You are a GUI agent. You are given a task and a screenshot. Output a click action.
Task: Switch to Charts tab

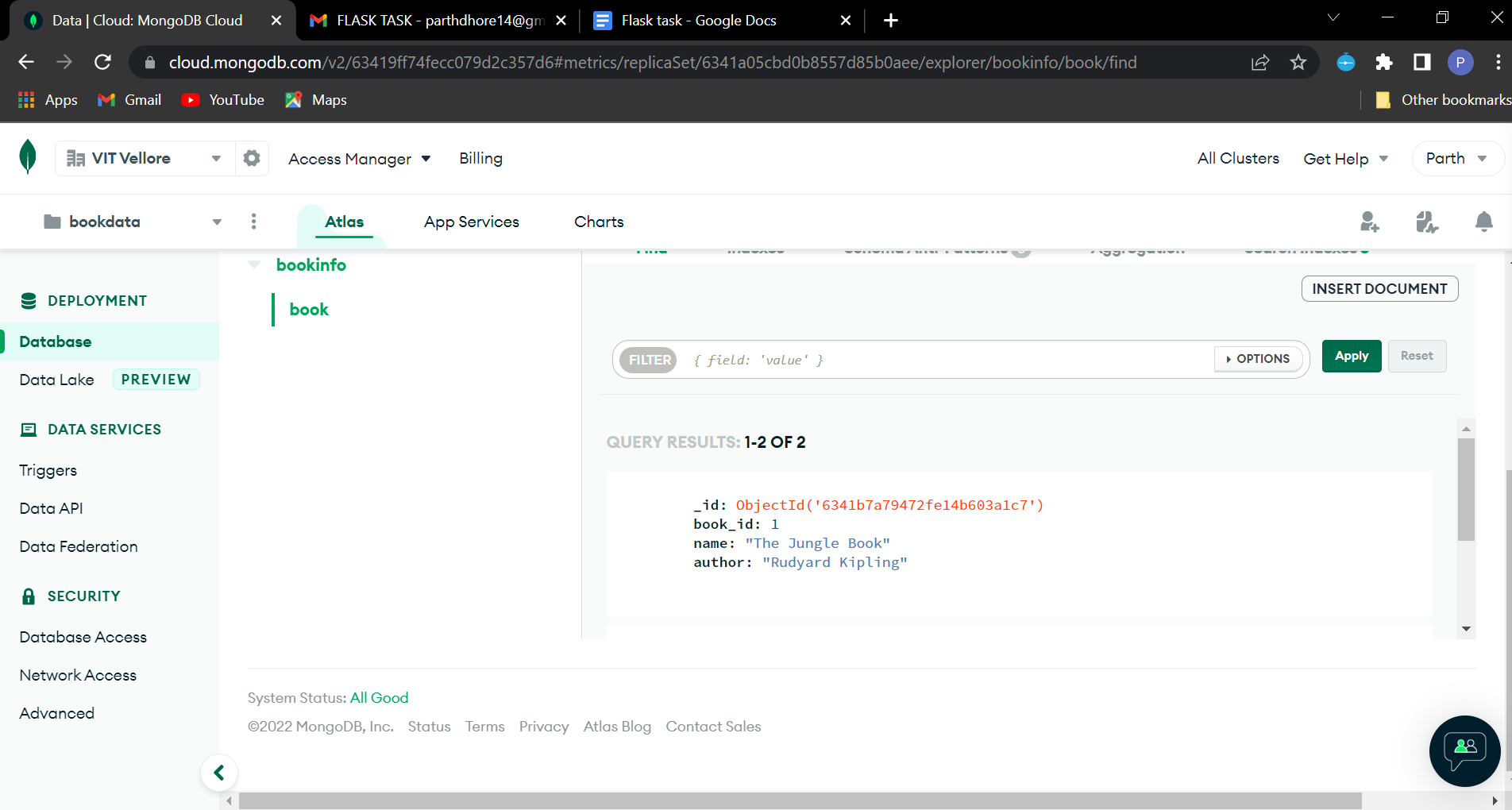point(599,222)
